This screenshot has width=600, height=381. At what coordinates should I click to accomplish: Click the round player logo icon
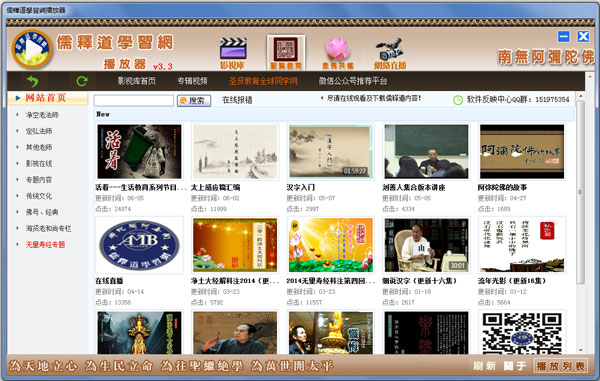(x=32, y=49)
